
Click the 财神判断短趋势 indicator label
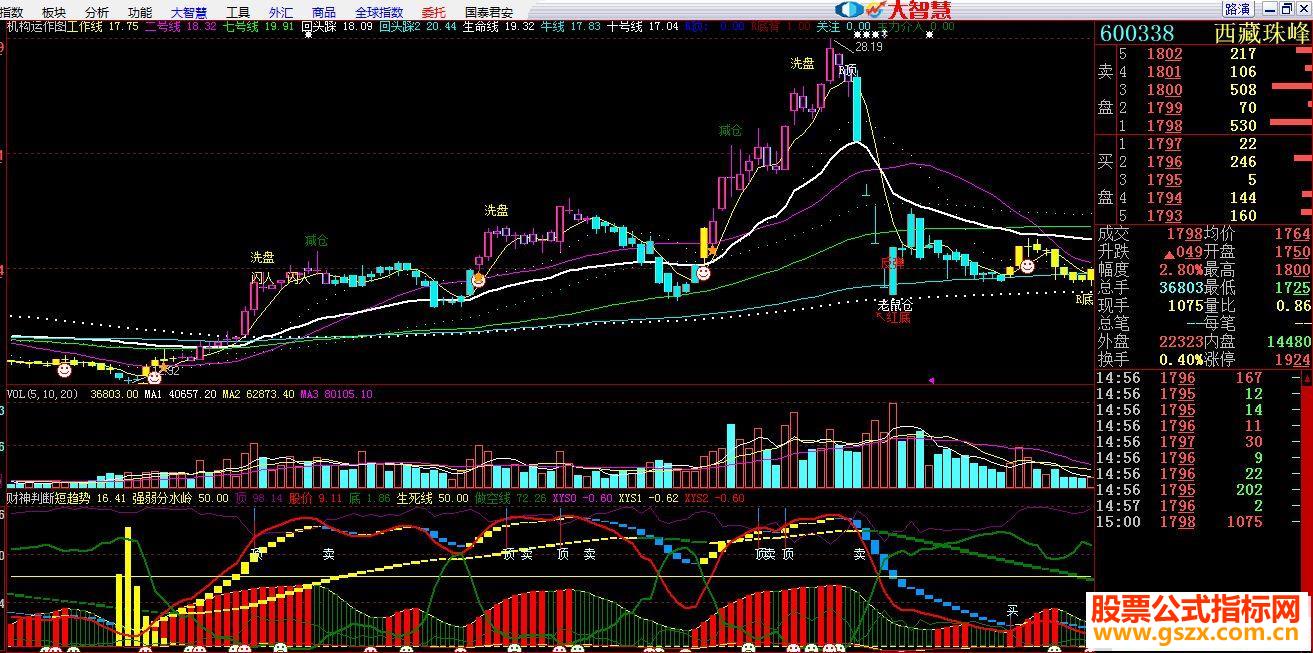[x=47, y=497]
